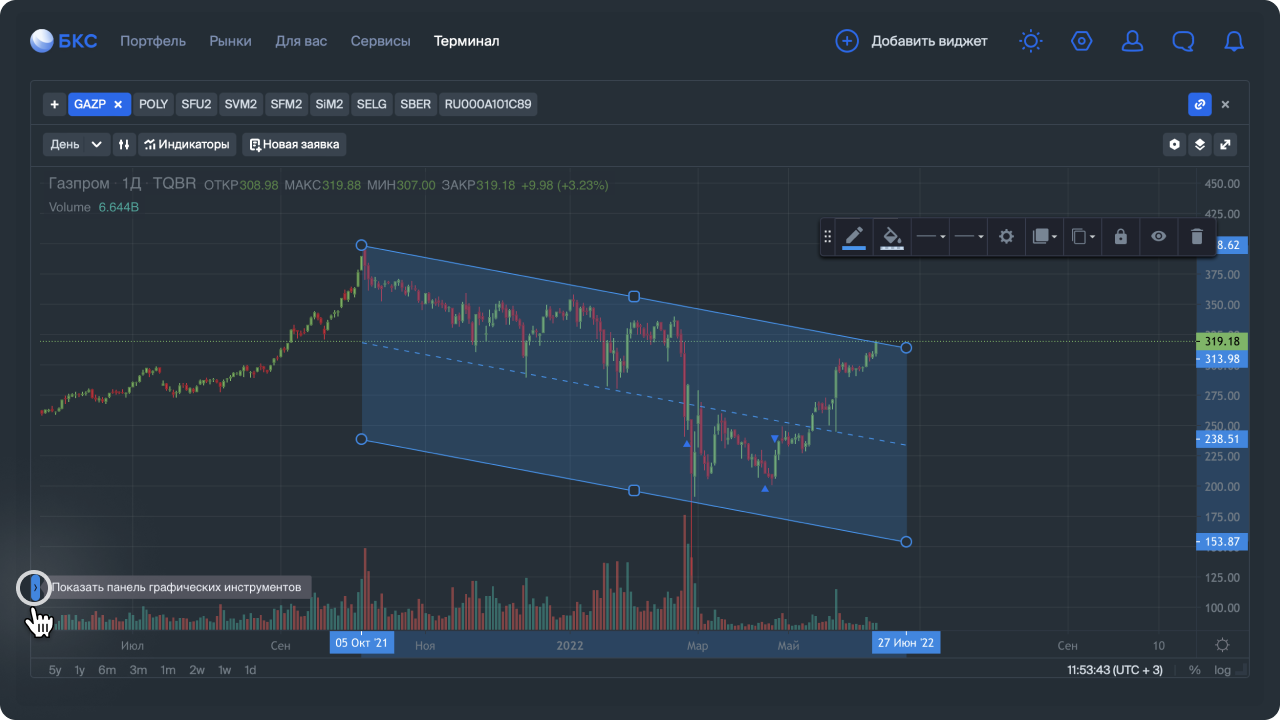
Task: Click the БКС logo
Action: point(64,41)
